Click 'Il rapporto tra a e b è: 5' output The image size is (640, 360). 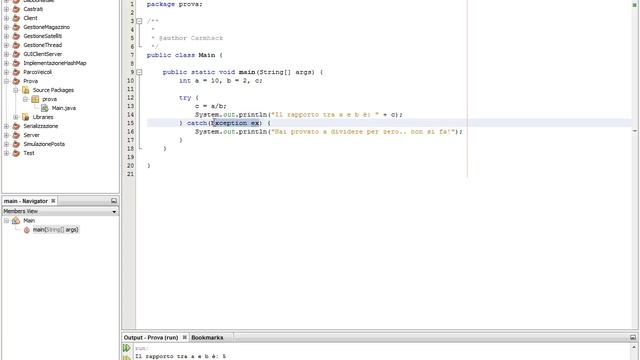pyautogui.click(x=180, y=356)
